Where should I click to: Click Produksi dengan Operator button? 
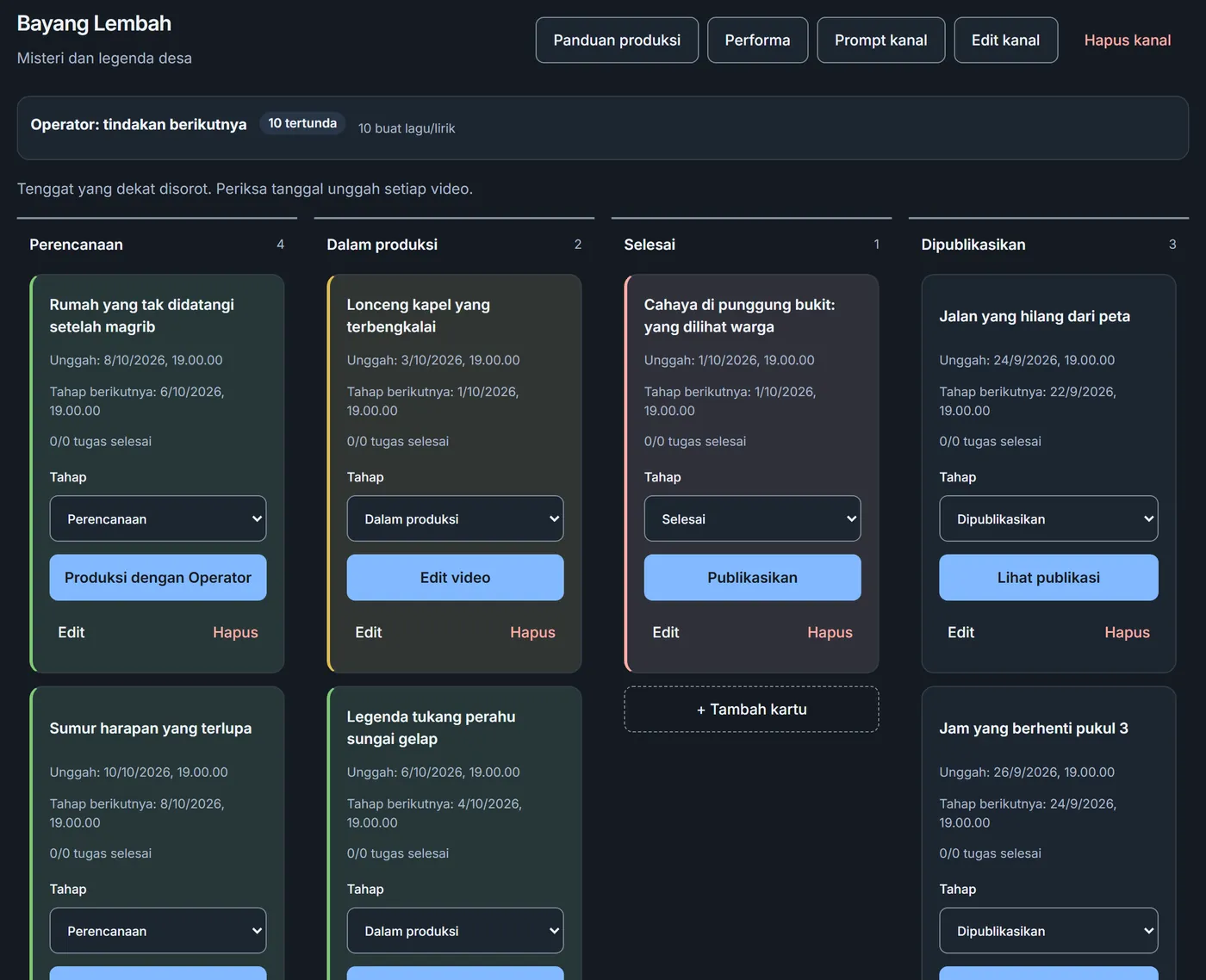tap(158, 578)
